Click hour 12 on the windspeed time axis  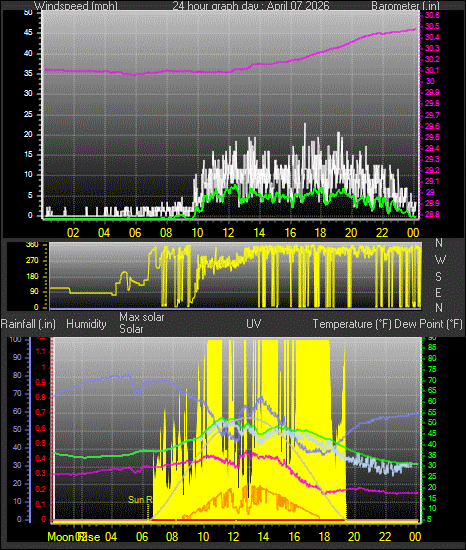click(x=228, y=233)
